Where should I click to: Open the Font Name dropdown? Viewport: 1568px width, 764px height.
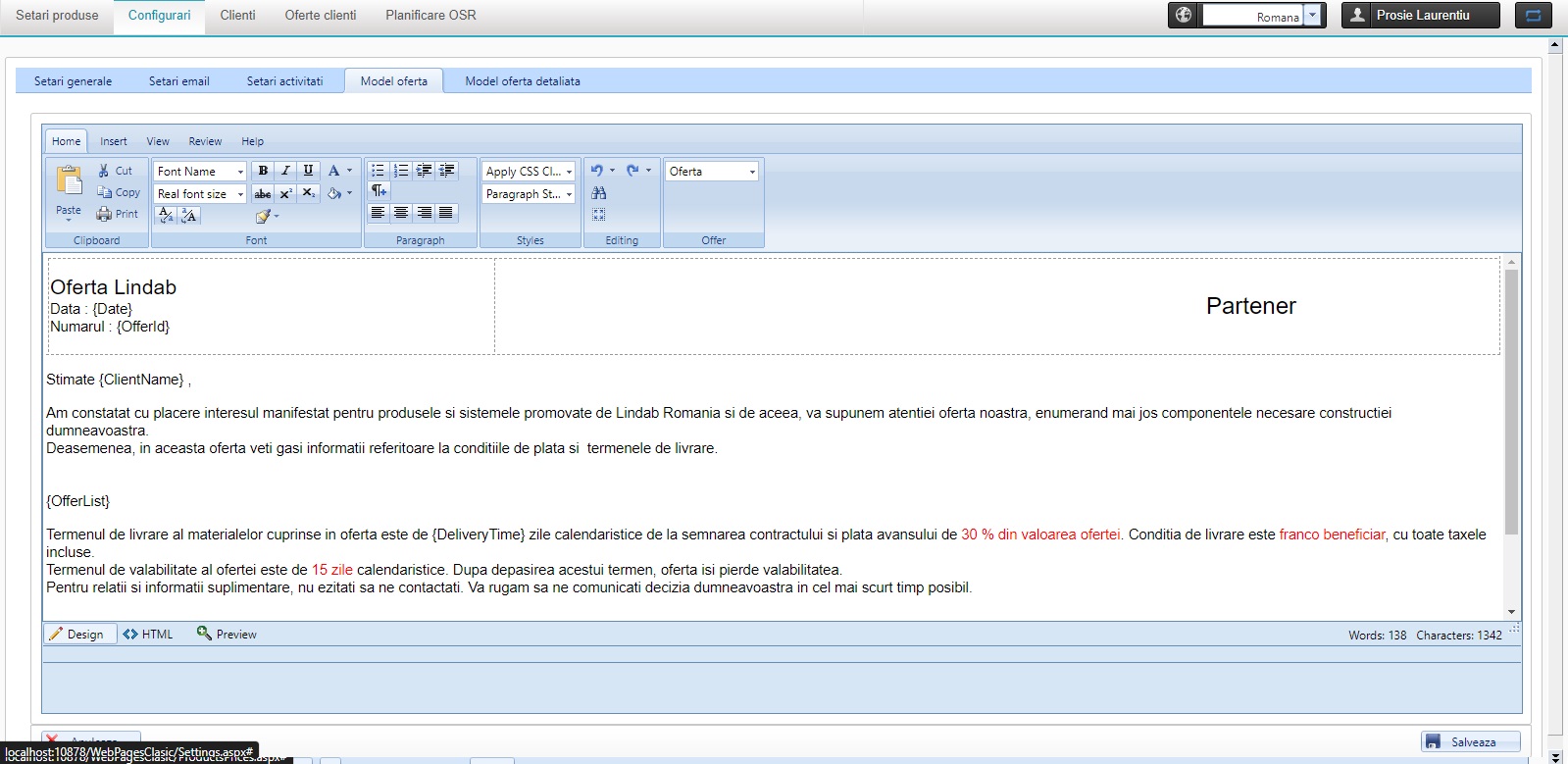(x=200, y=172)
